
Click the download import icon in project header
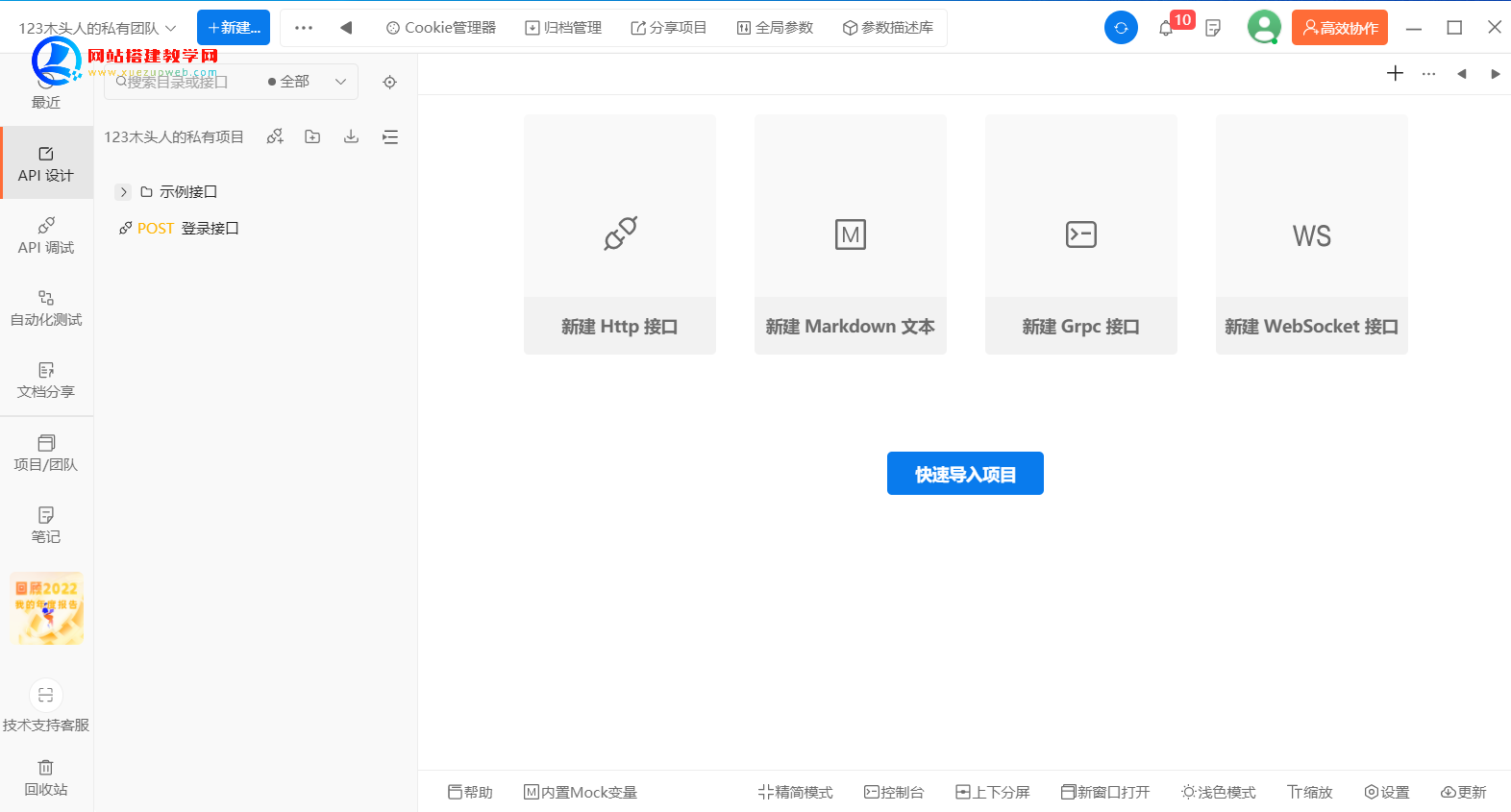[x=351, y=137]
